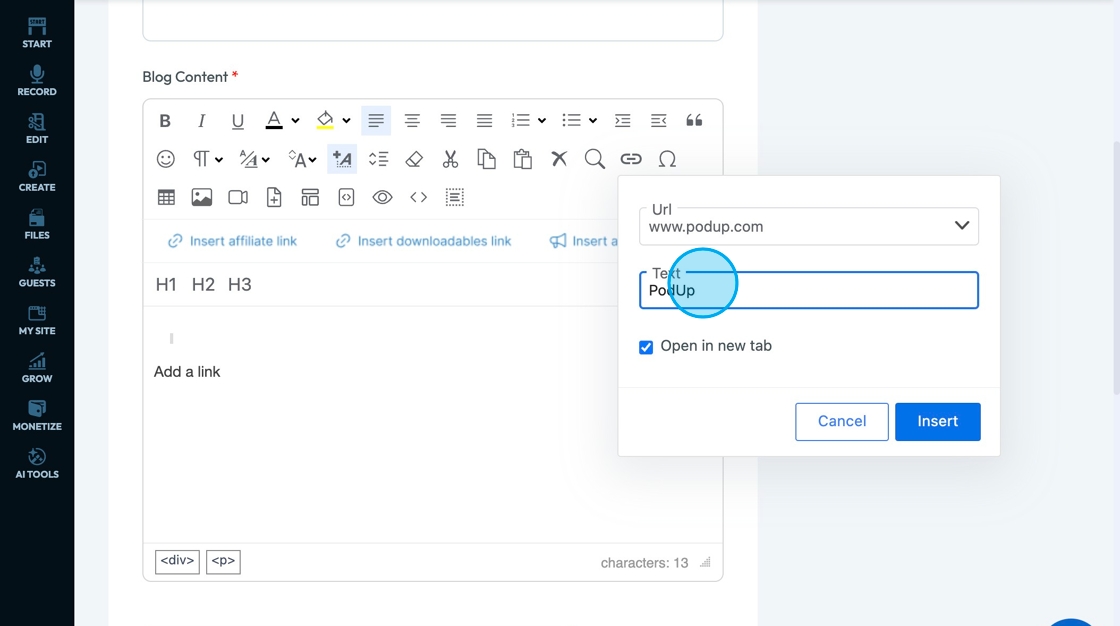Image resolution: width=1120 pixels, height=626 pixels.
Task: Adjust line height setting
Action: (x=379, y=159)
